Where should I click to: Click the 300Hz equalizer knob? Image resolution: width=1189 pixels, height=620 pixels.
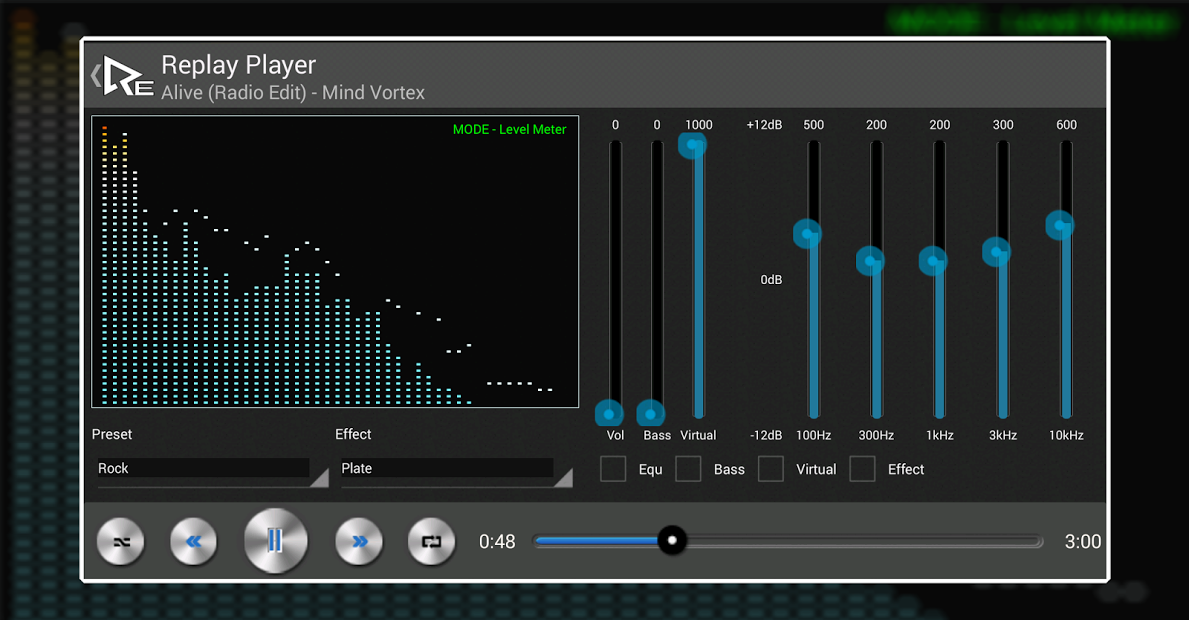[871, 261]
